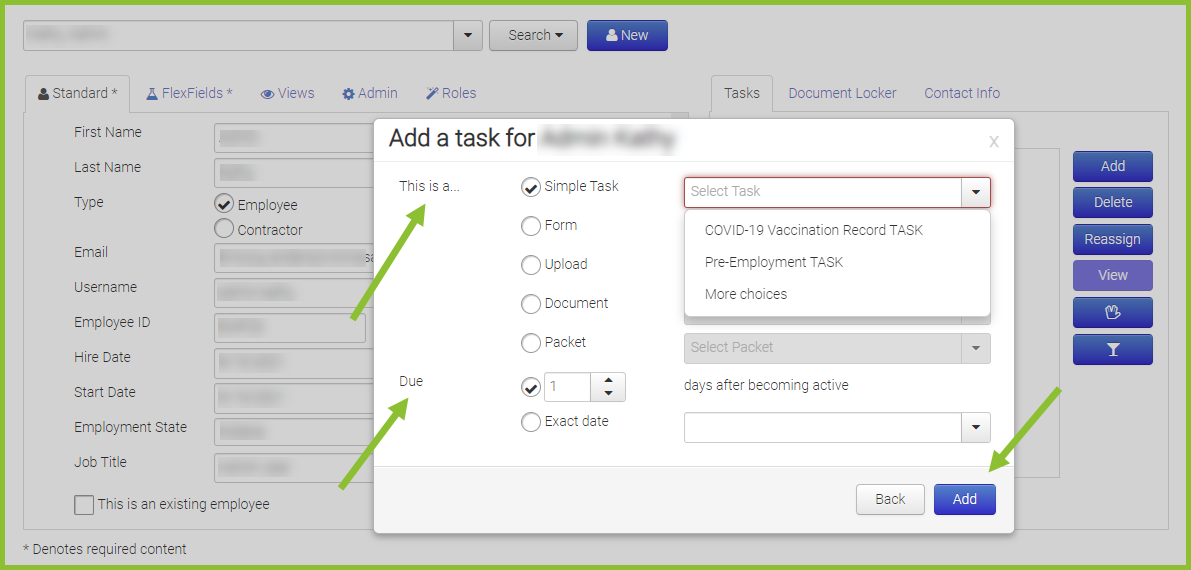This screenshot has width=1191, height=570.
Task: Open the Contact Info tab
Action: [x=962, y=93]
